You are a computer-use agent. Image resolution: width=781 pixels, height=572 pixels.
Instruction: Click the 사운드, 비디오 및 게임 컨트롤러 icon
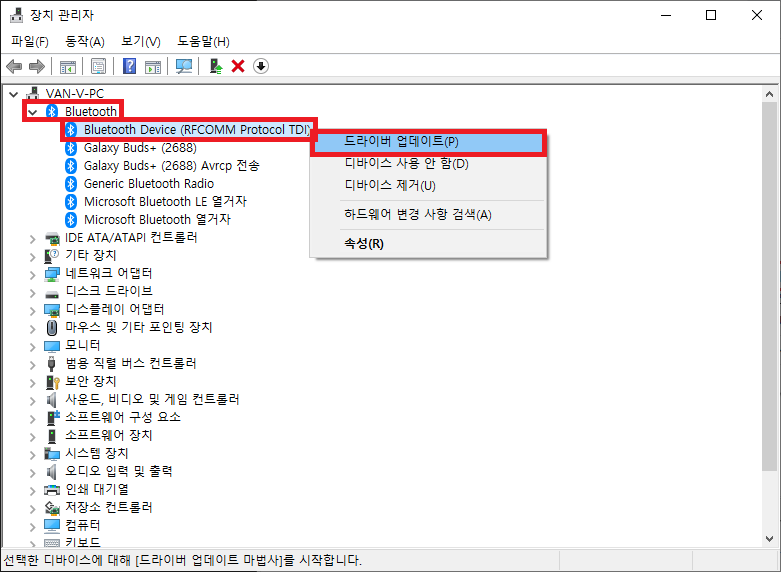click(51, 400)
